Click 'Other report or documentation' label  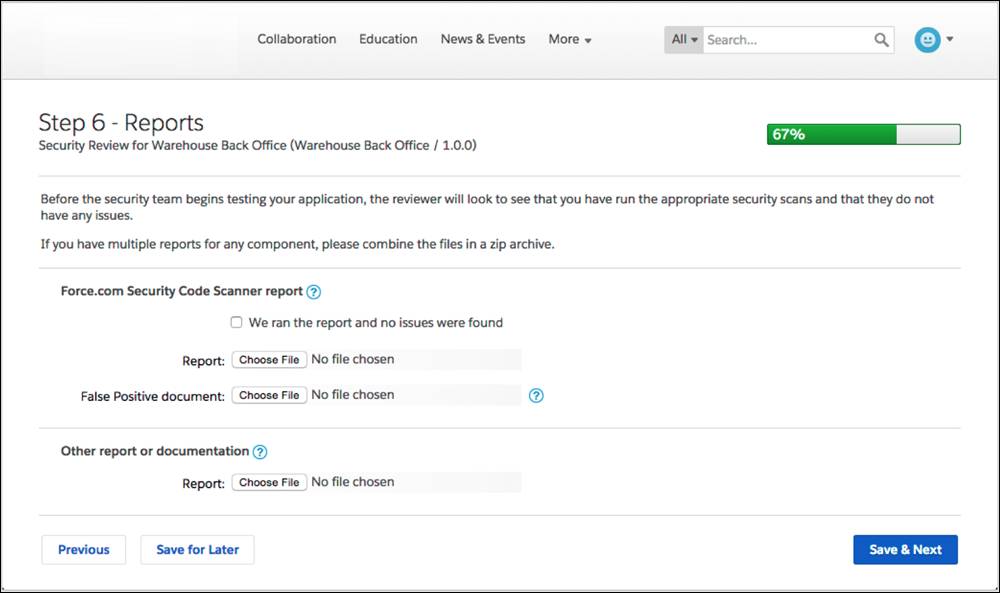click(x=155, y=451)
